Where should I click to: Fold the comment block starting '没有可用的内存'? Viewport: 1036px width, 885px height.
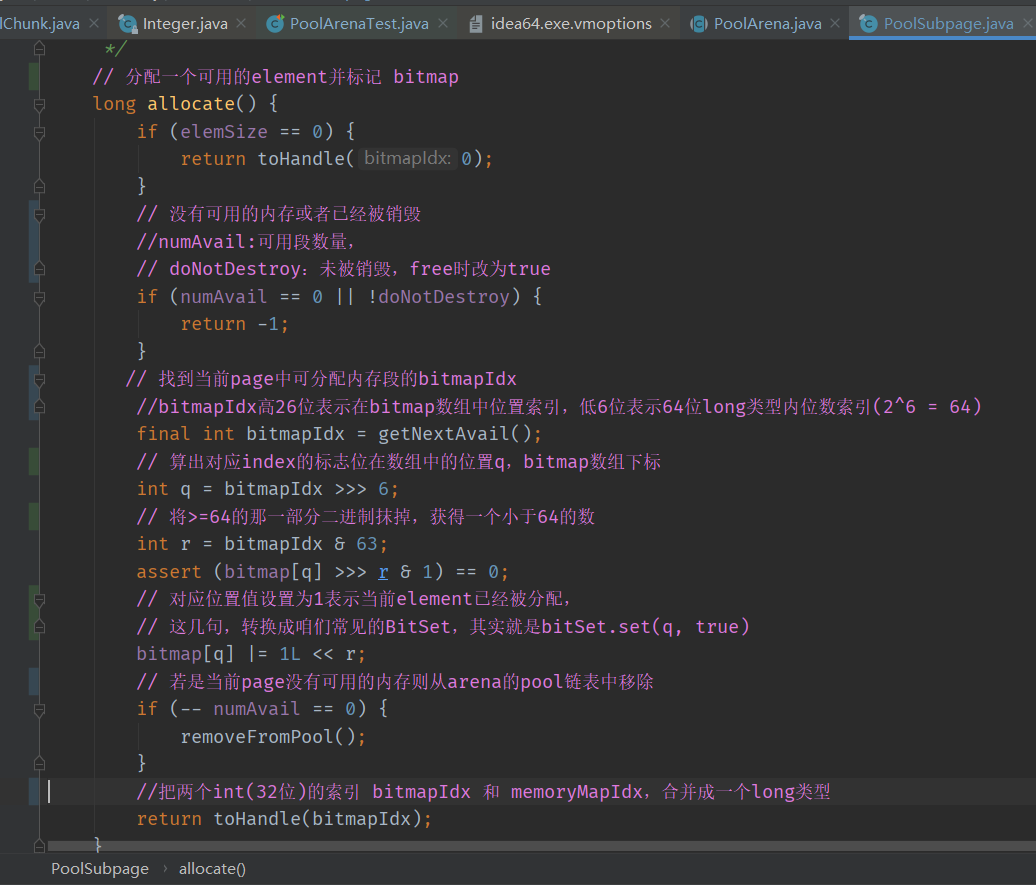click(x=40, y=215)
